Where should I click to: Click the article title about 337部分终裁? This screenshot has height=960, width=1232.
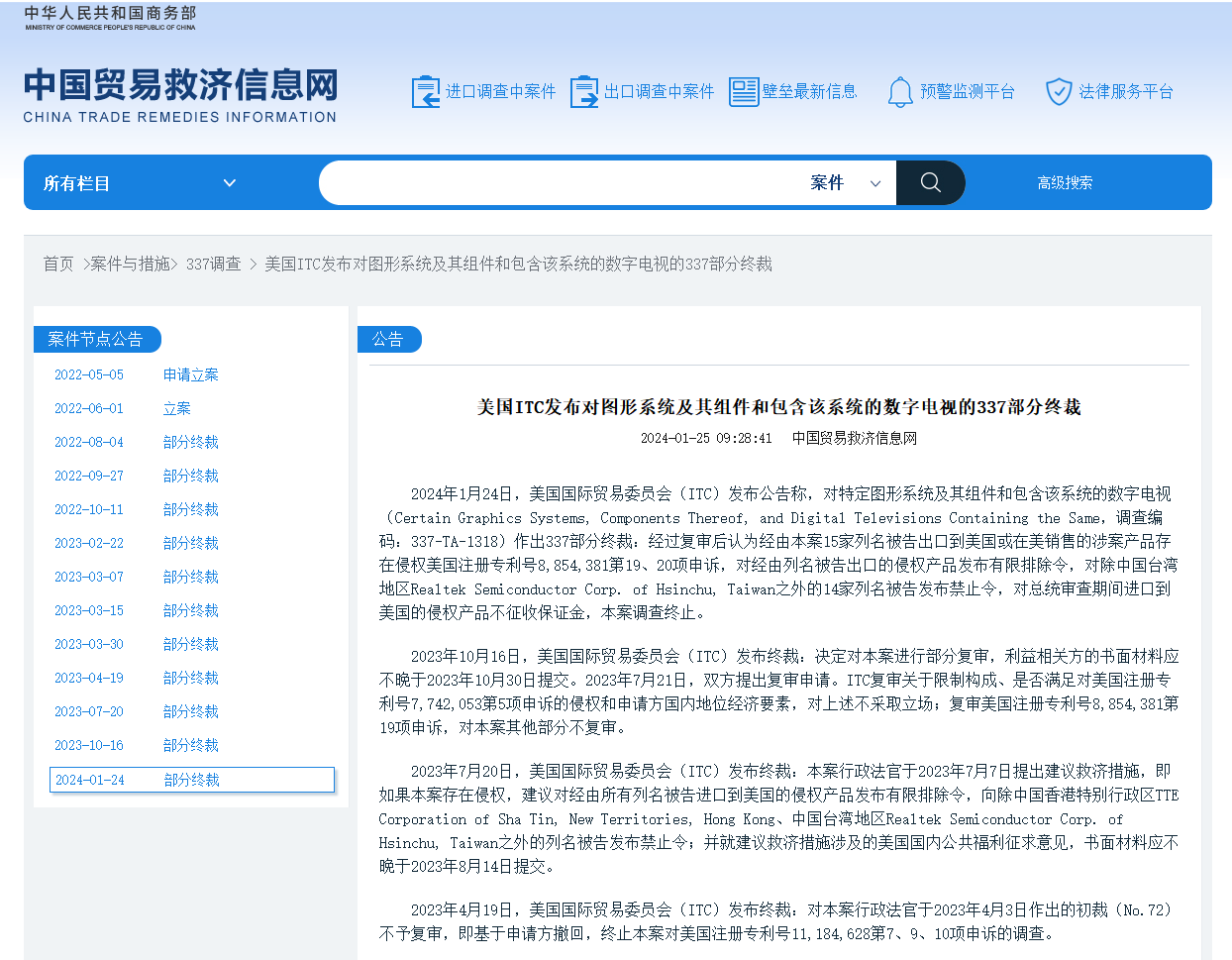click(778, 406)
